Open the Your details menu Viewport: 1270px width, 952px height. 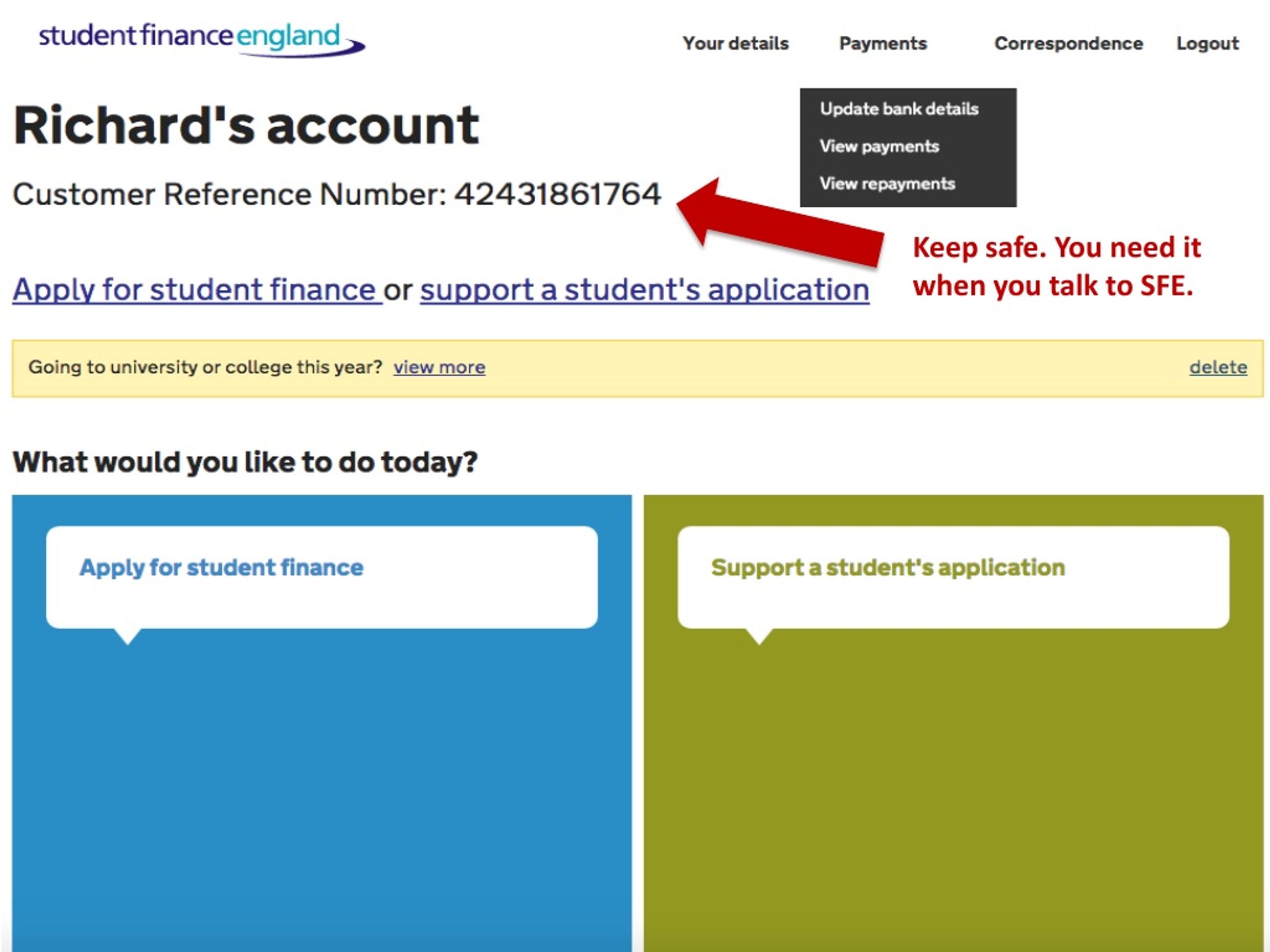(736, 44)
